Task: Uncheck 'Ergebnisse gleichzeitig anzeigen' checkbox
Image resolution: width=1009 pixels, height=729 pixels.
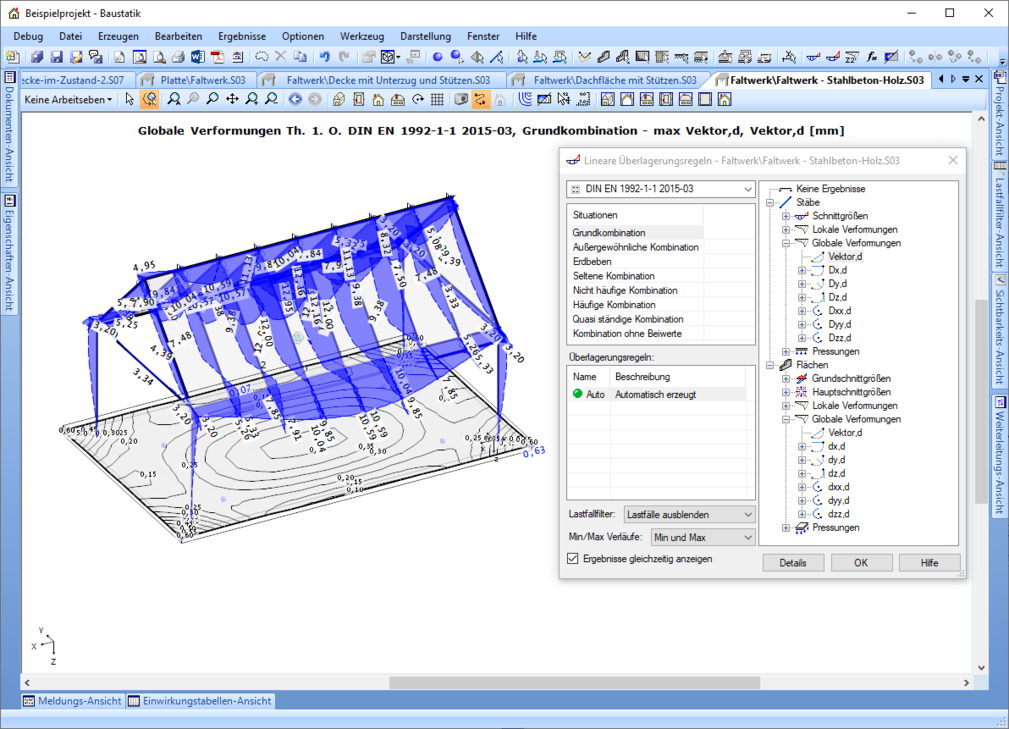Action: click(x=573, y=559)
